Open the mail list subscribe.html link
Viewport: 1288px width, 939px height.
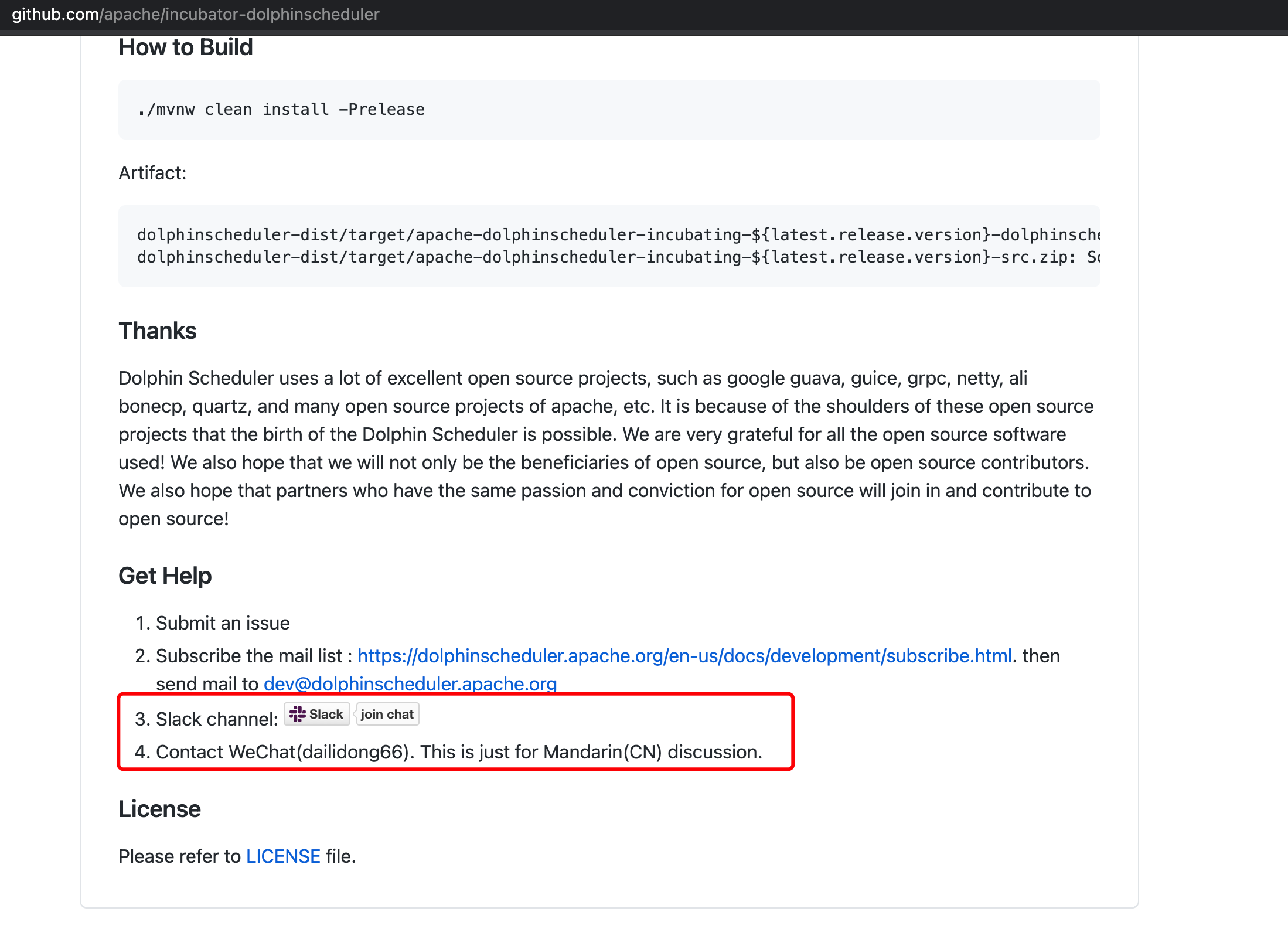point(684,656)
